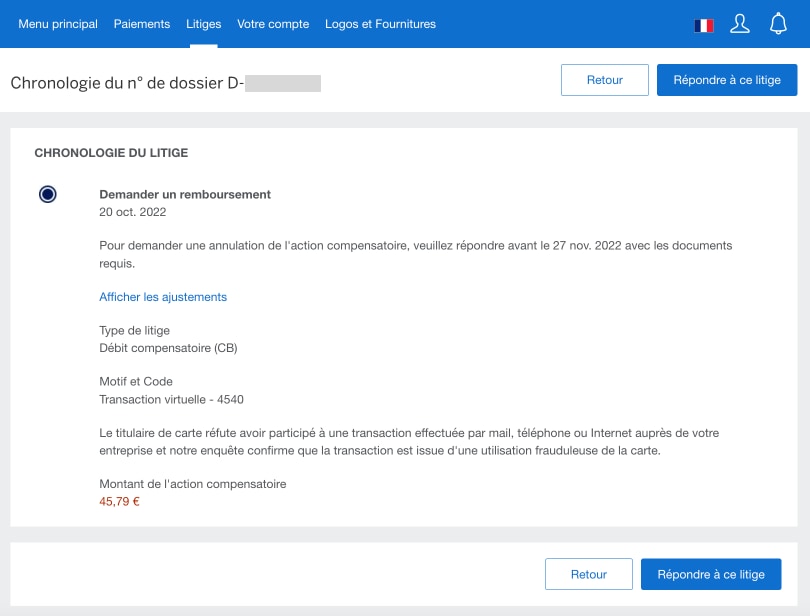Click the top Répondre à ce litige button

click(x=725, y=80)
